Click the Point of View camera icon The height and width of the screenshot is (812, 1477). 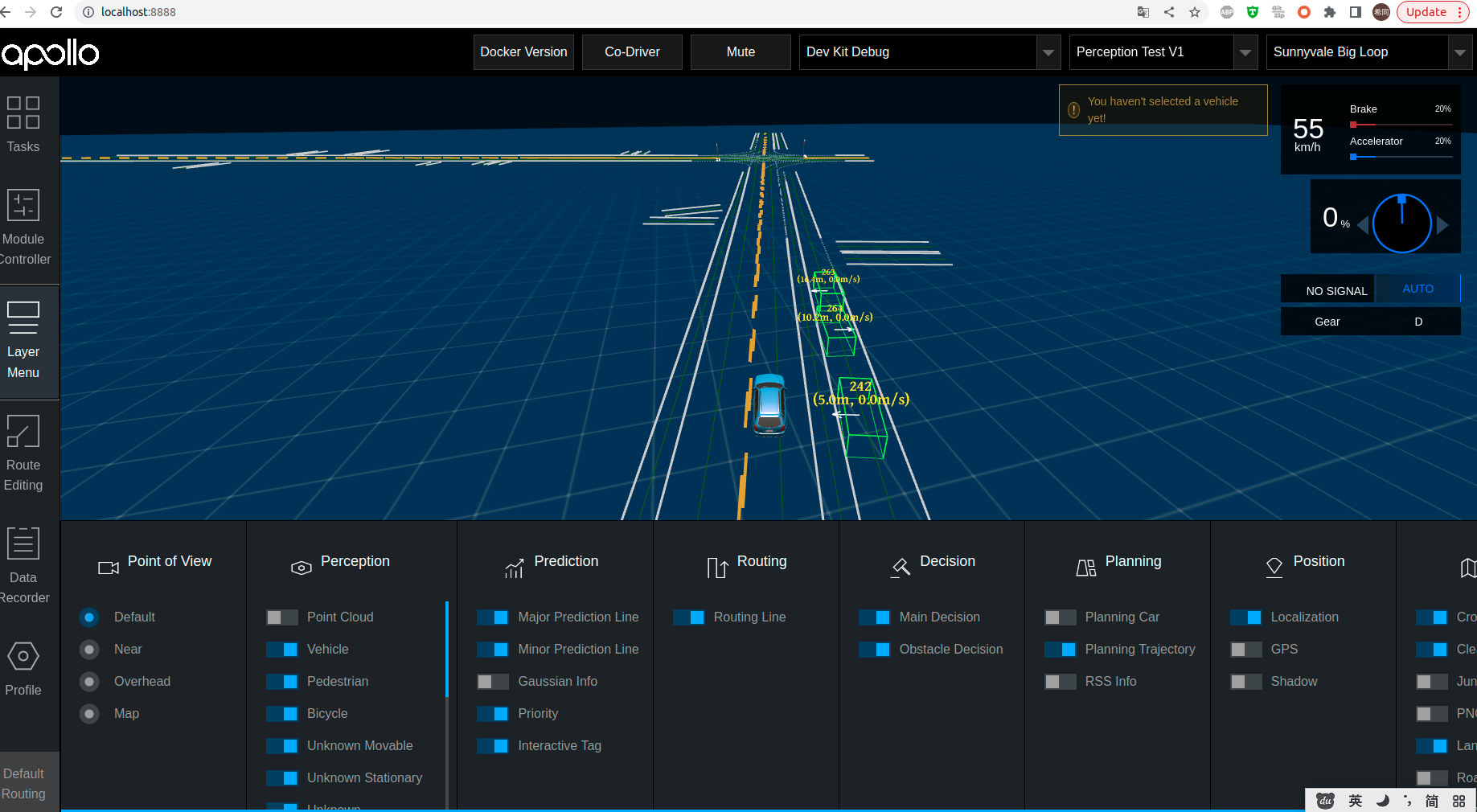[109, 568]
